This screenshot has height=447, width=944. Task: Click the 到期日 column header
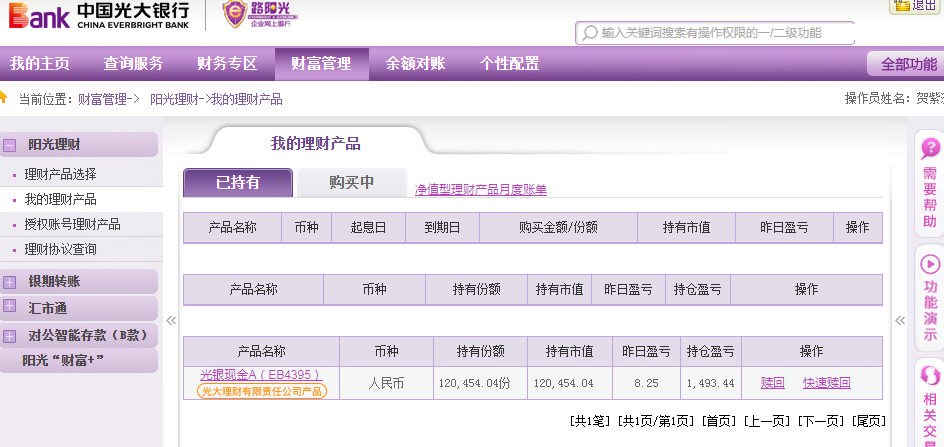point(442,228)
